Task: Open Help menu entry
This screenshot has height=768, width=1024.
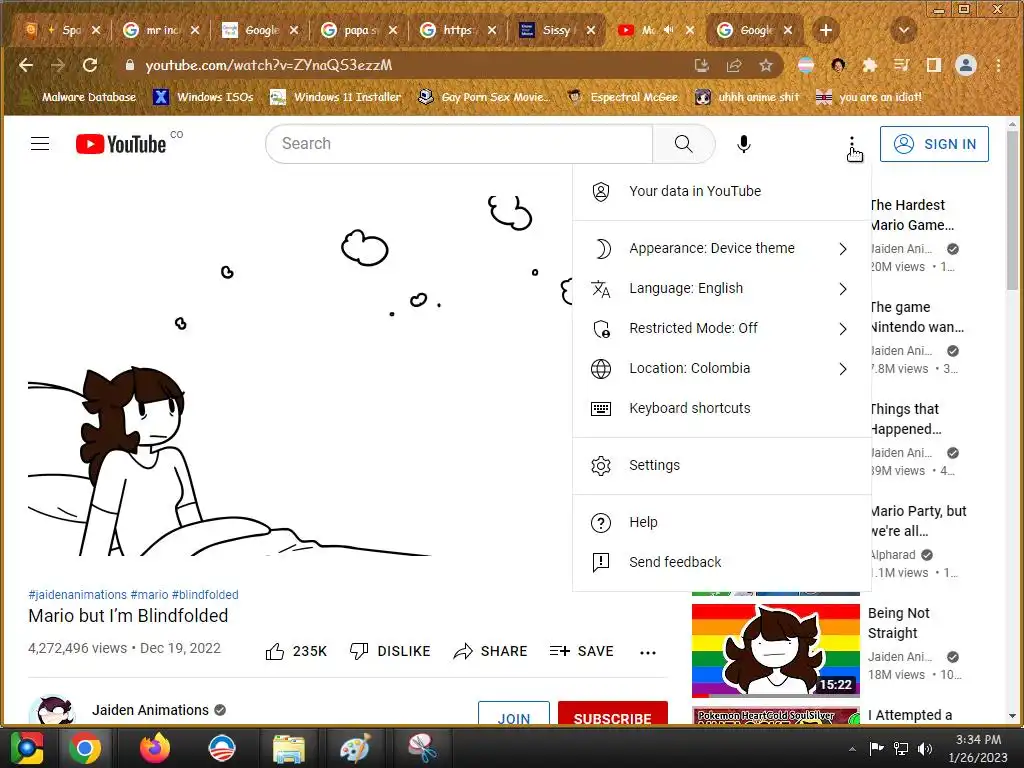Action: coord(722,522)
